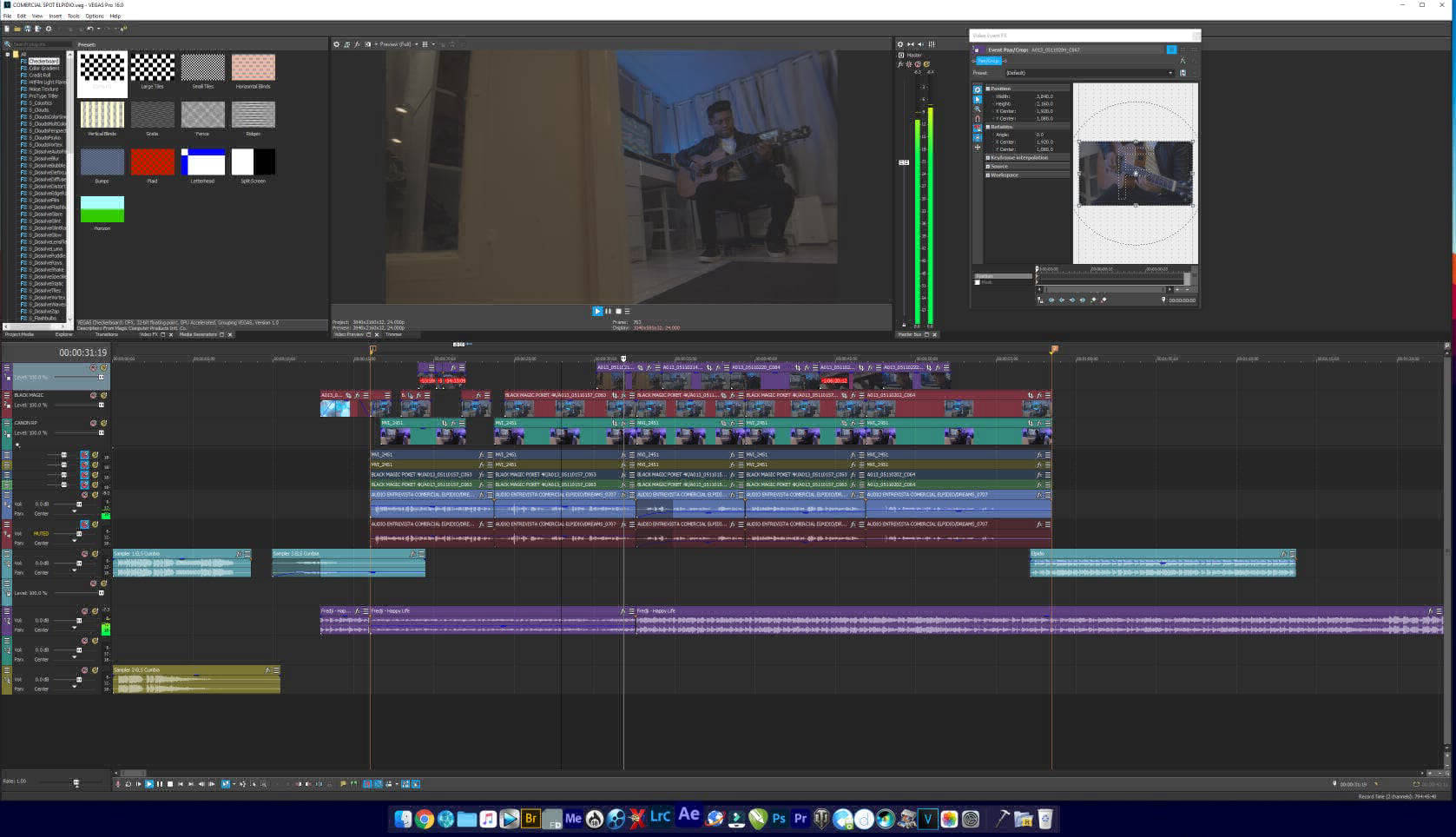This screenshot has width=1456, height=837.
Task: Click the Open folder icon in the toolbar
Action: coord(17,29)
